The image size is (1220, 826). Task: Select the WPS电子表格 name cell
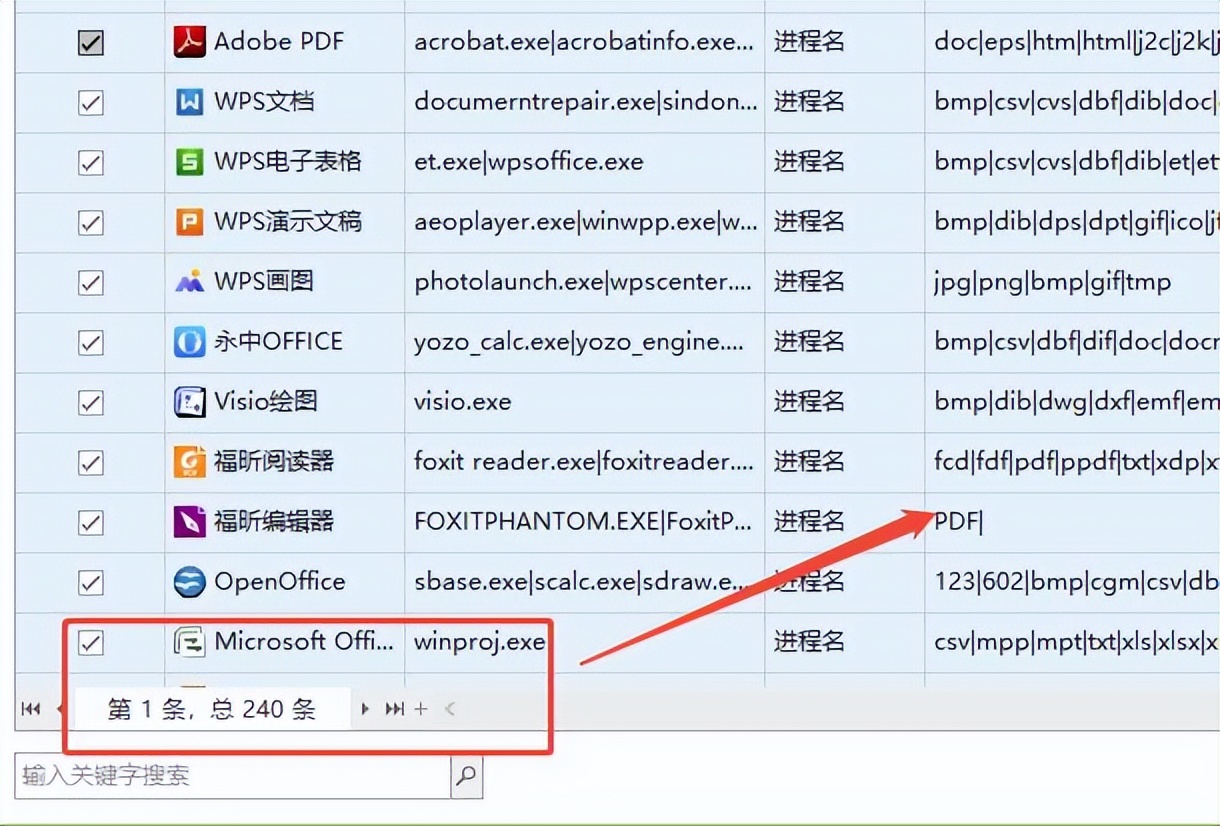click(285, 162)
